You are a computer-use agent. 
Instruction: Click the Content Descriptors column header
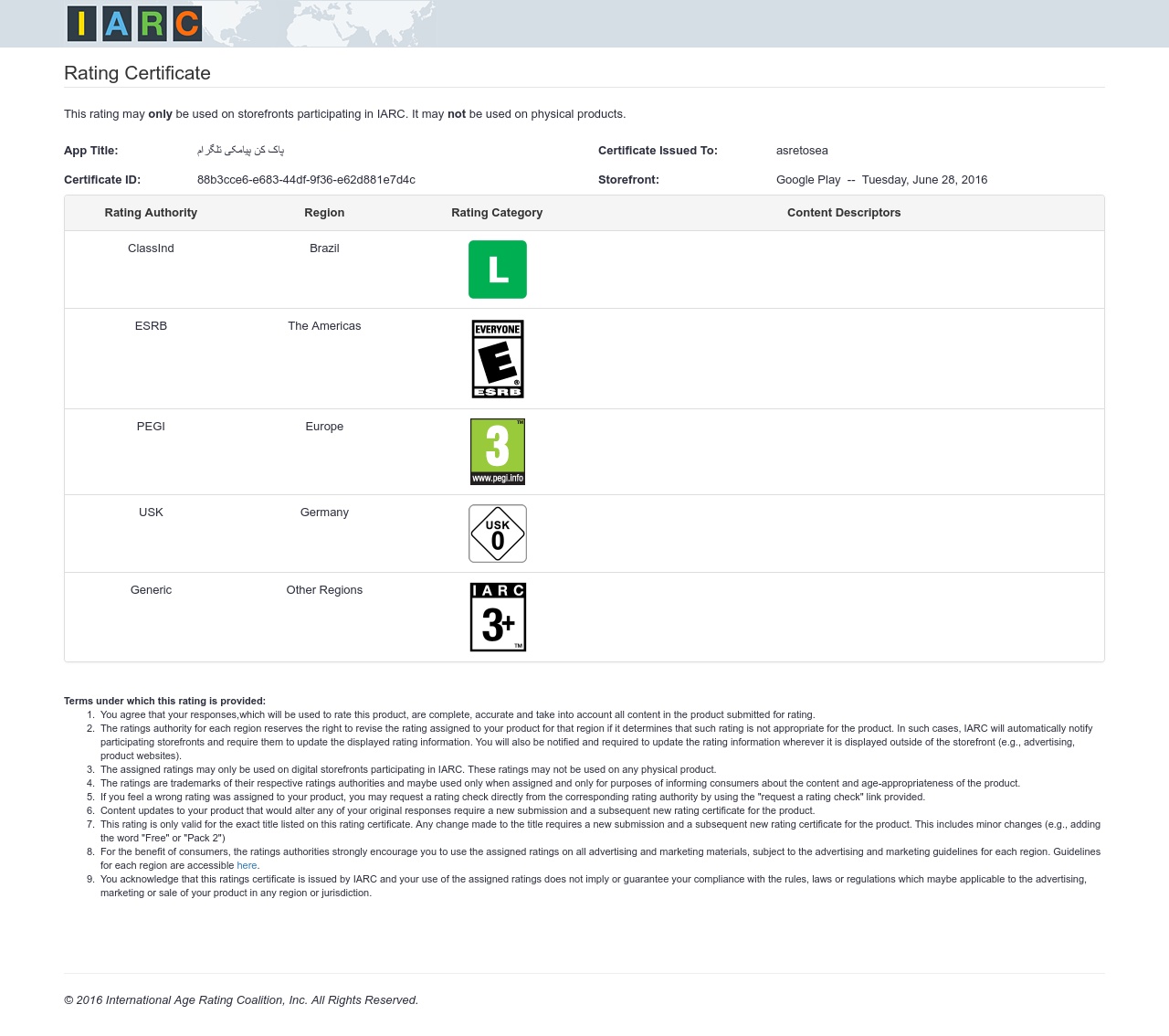coord(844,213)
